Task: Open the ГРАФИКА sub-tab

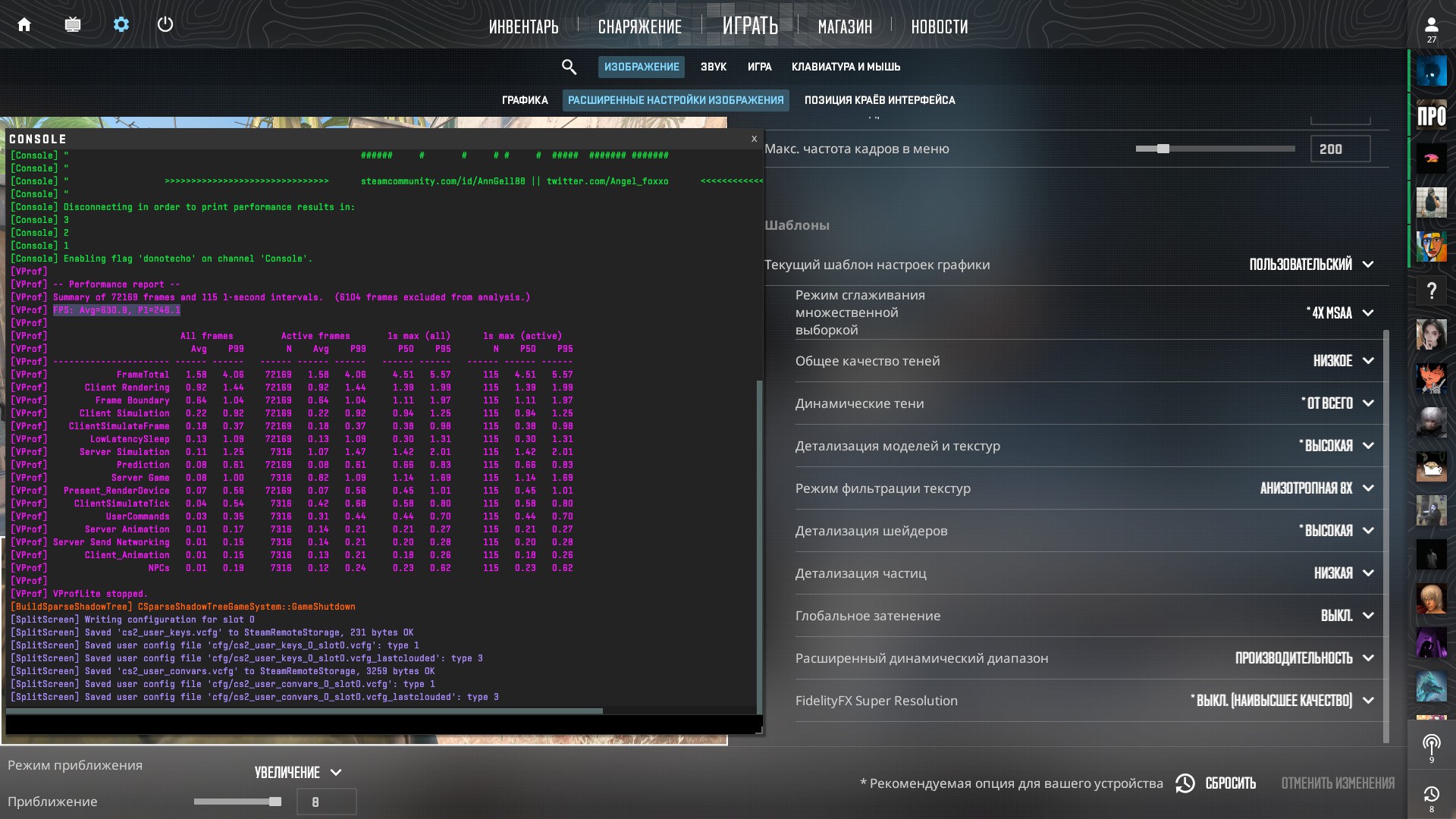Action: point(524,100)
